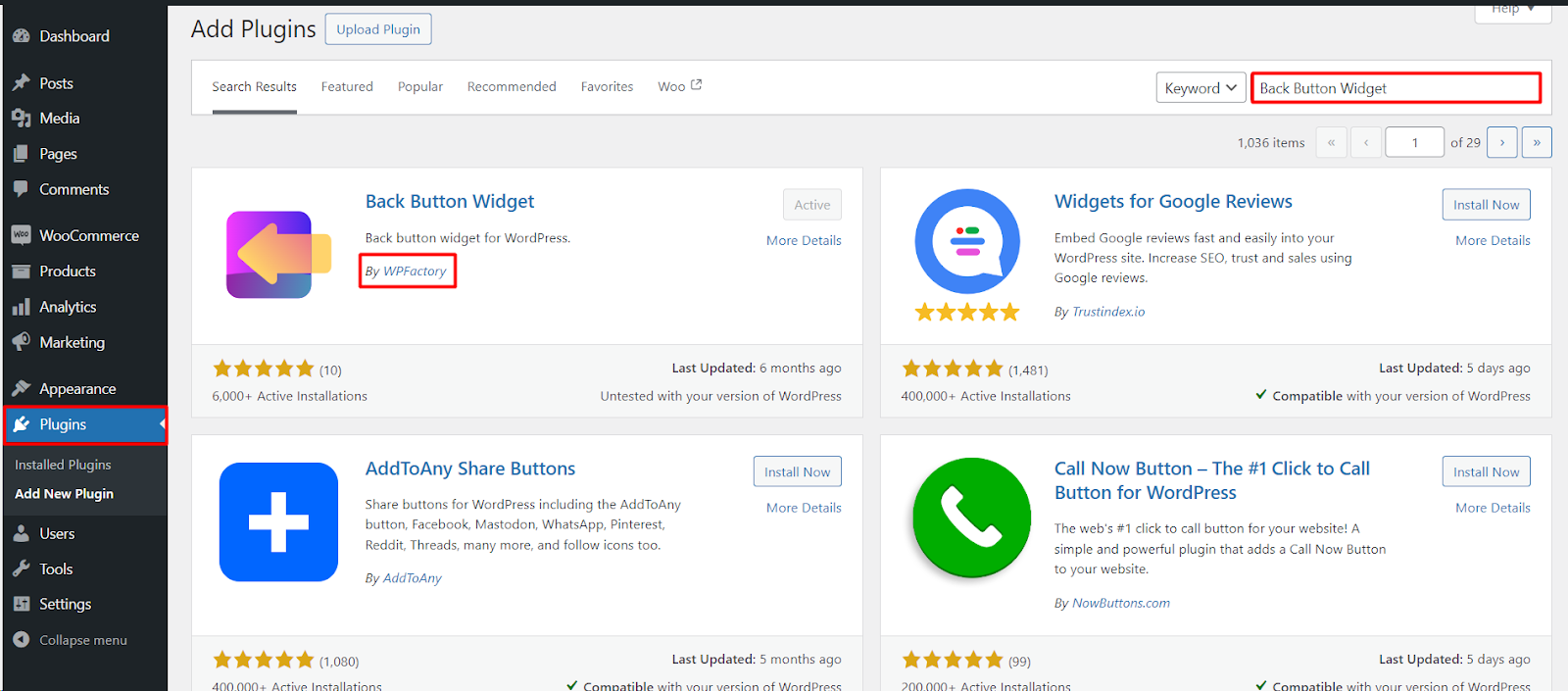This screenshot has width=1568, height=691.
Task: Open the Call Now Button title link
Action: (x=1212, y=480)
